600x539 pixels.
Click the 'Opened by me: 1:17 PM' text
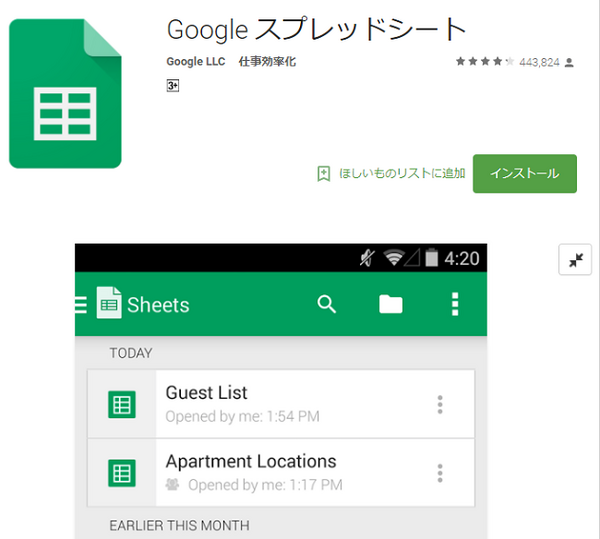tap(265, 485)
